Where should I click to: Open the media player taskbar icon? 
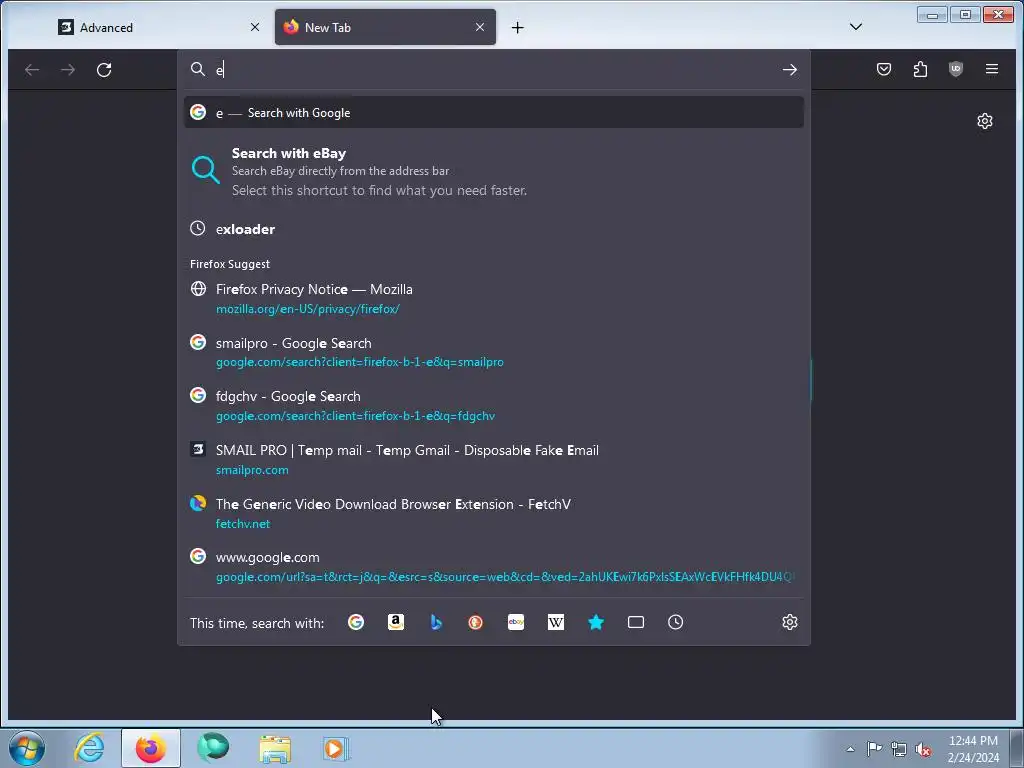(336, 748)
